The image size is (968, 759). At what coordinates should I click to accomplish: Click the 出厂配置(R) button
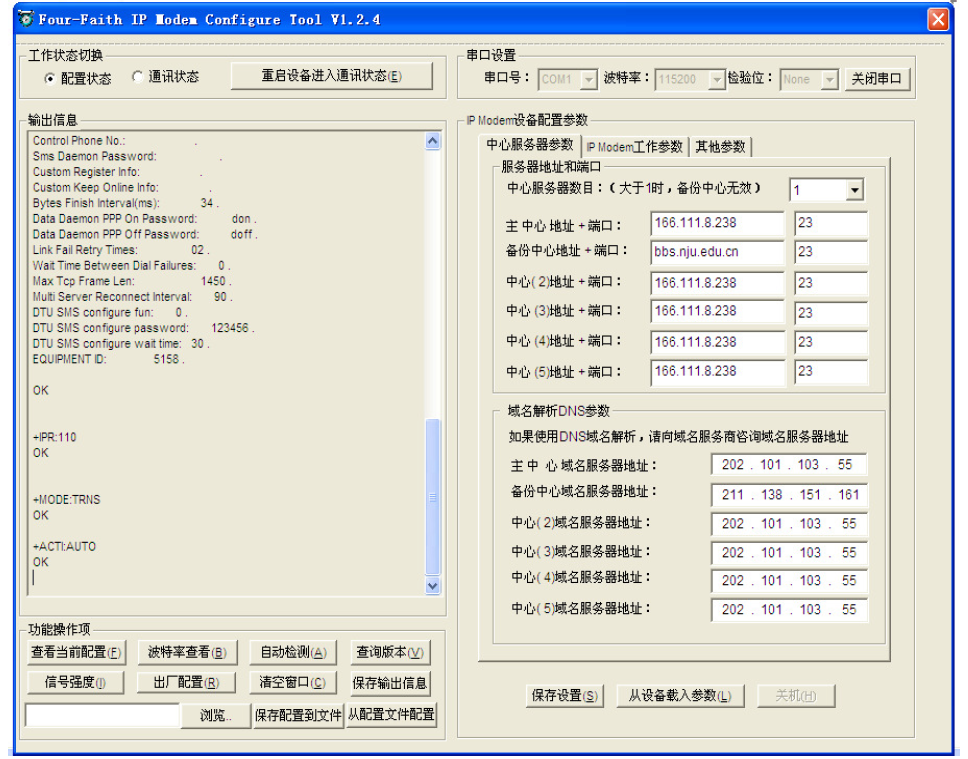(186, 682)
